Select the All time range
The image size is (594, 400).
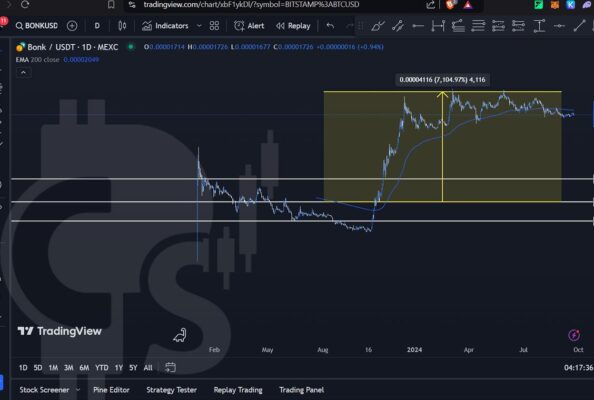click(x=148, y=367)
